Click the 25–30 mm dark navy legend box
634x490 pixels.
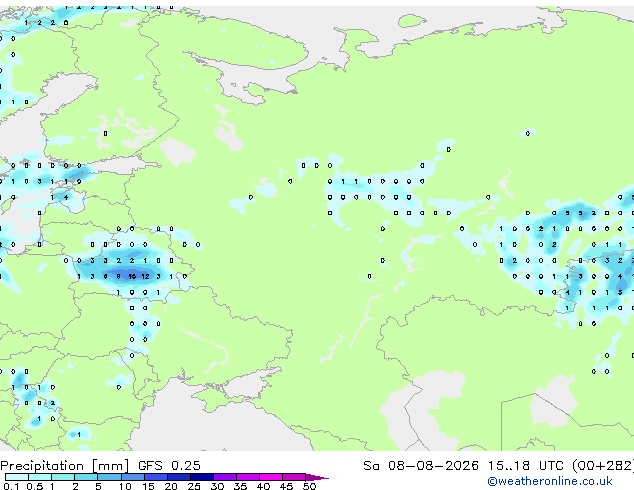[x=201, y=477]
